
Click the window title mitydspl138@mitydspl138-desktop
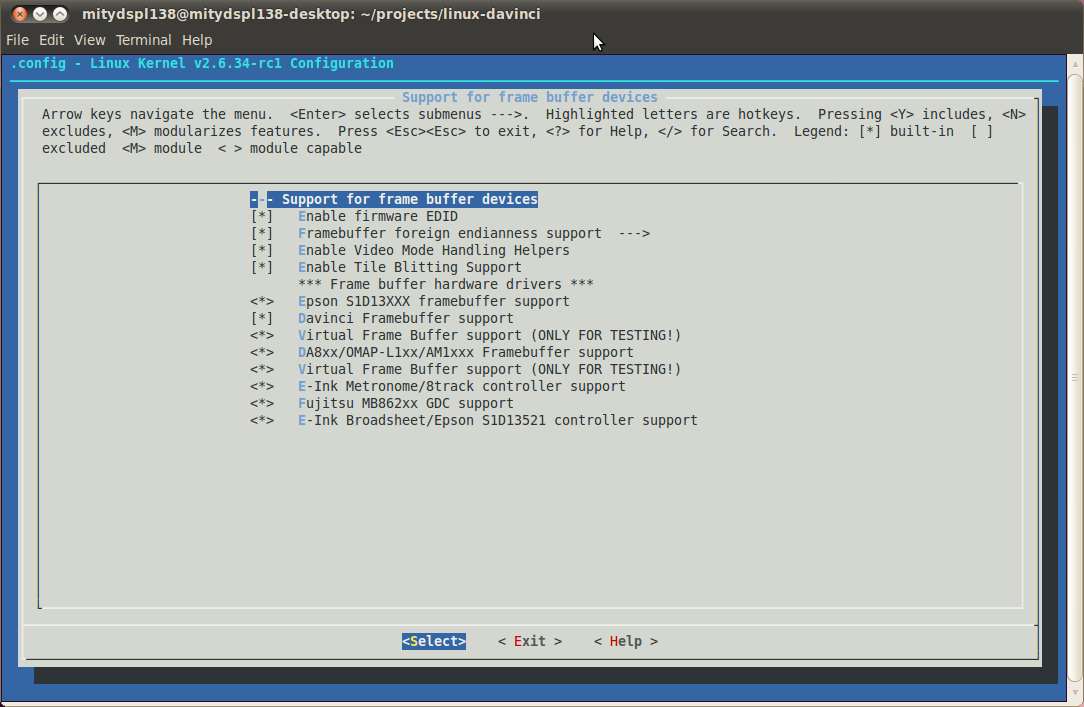pos(311,14)
